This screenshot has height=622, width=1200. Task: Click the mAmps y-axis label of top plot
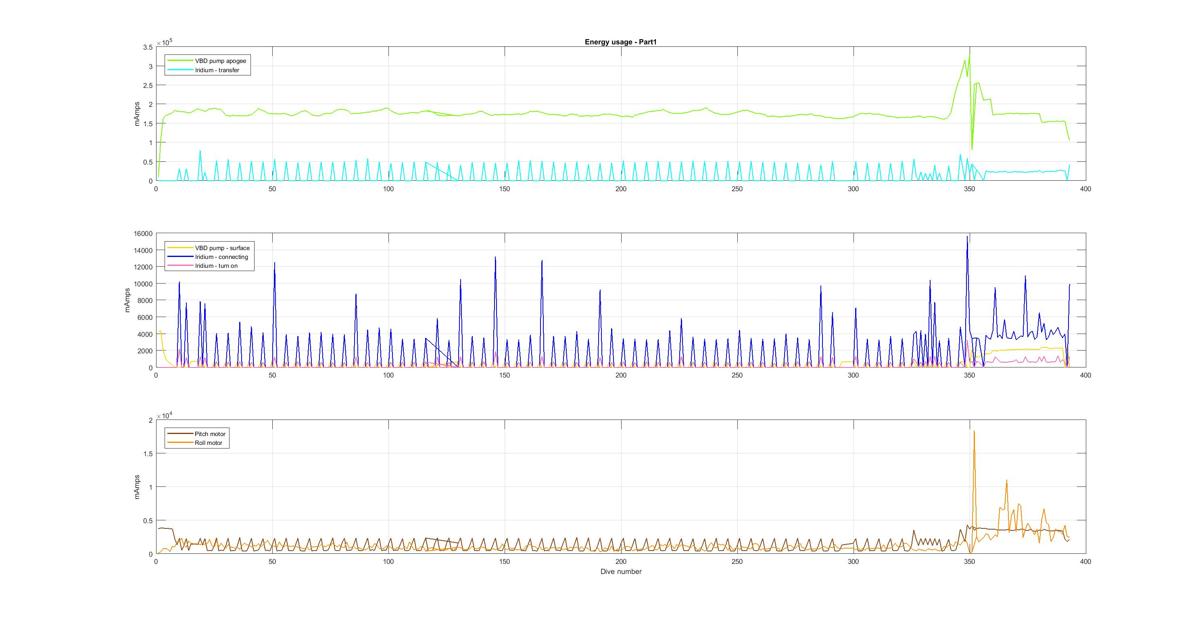[138, 114]
